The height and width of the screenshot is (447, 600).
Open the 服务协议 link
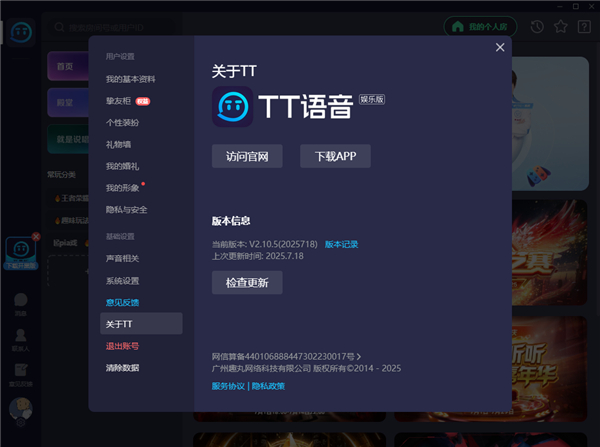[228, 385]
